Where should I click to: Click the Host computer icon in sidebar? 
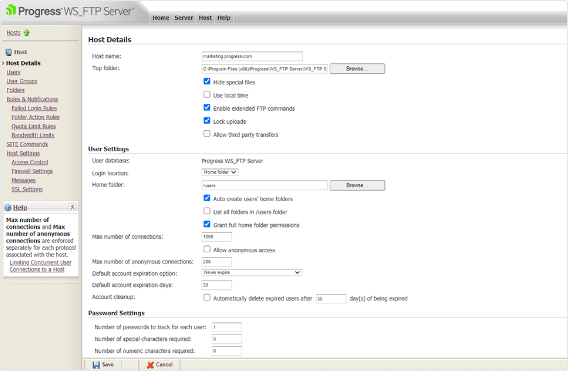(9, 52)
